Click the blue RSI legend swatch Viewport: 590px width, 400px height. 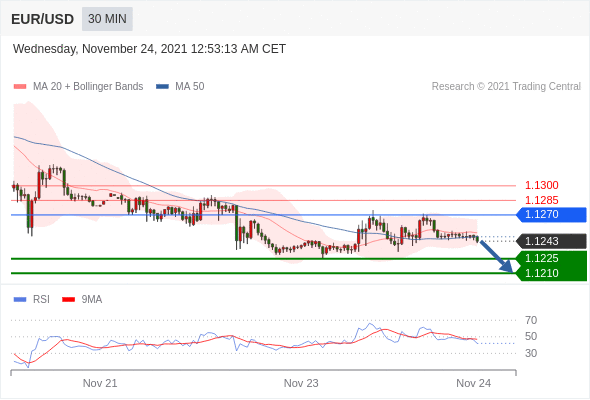pyautogui.click(x=20, y=300)
